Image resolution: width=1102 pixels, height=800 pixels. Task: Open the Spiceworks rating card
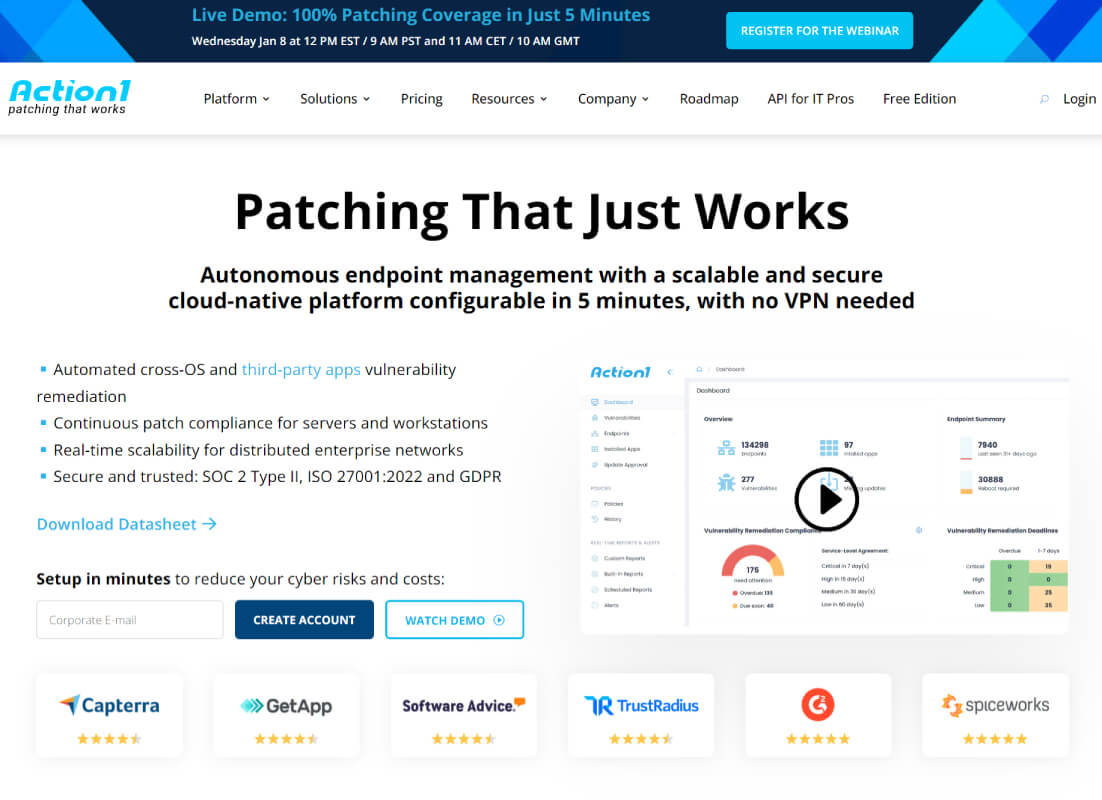pyautogui.click(x=995, y=716)
